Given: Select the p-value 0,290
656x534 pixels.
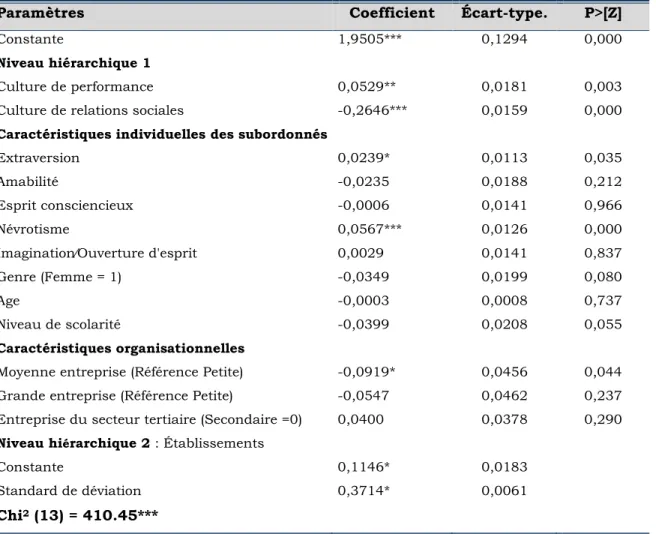Looking at the screenshot, I should (603, 419).
